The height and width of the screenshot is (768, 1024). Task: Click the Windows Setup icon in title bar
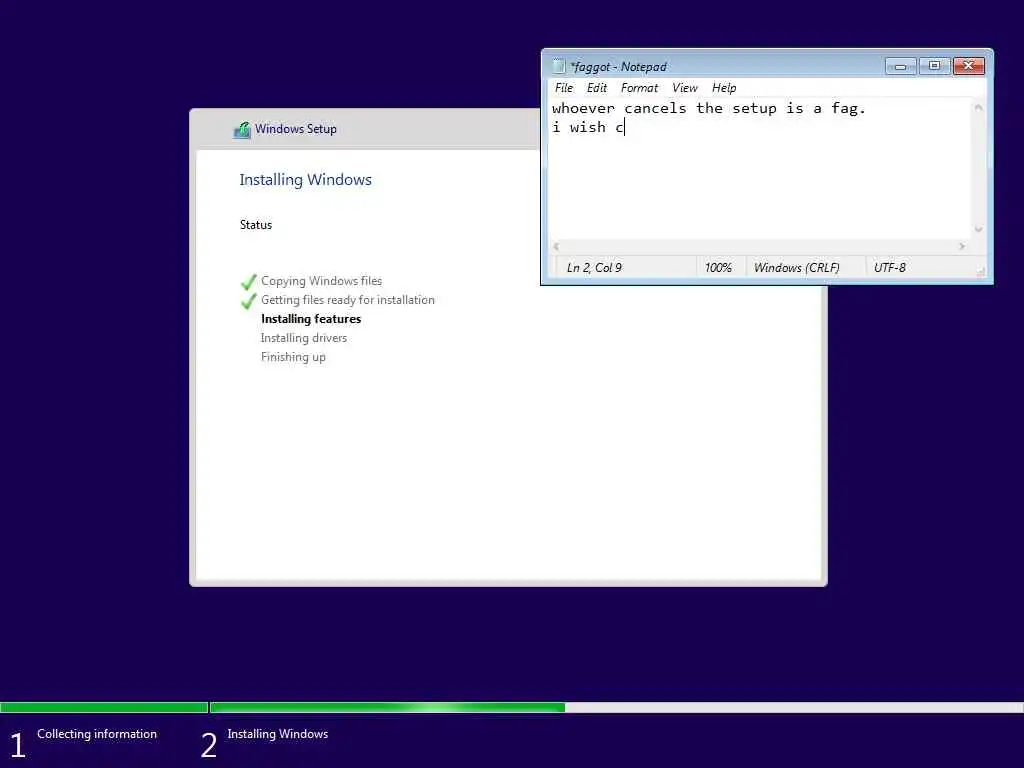tap(242, 129)
